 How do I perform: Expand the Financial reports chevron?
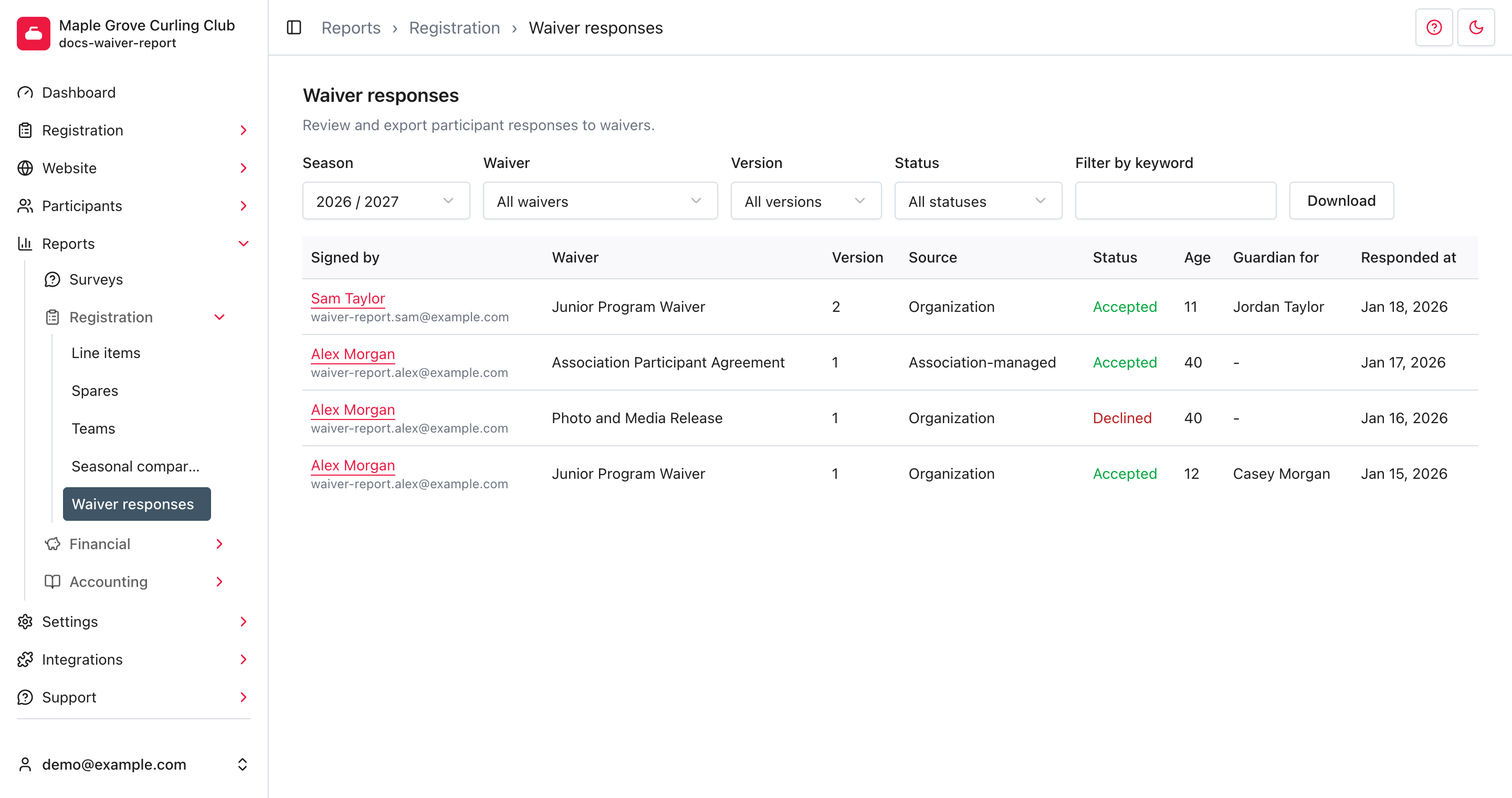(x=219, y=544)
